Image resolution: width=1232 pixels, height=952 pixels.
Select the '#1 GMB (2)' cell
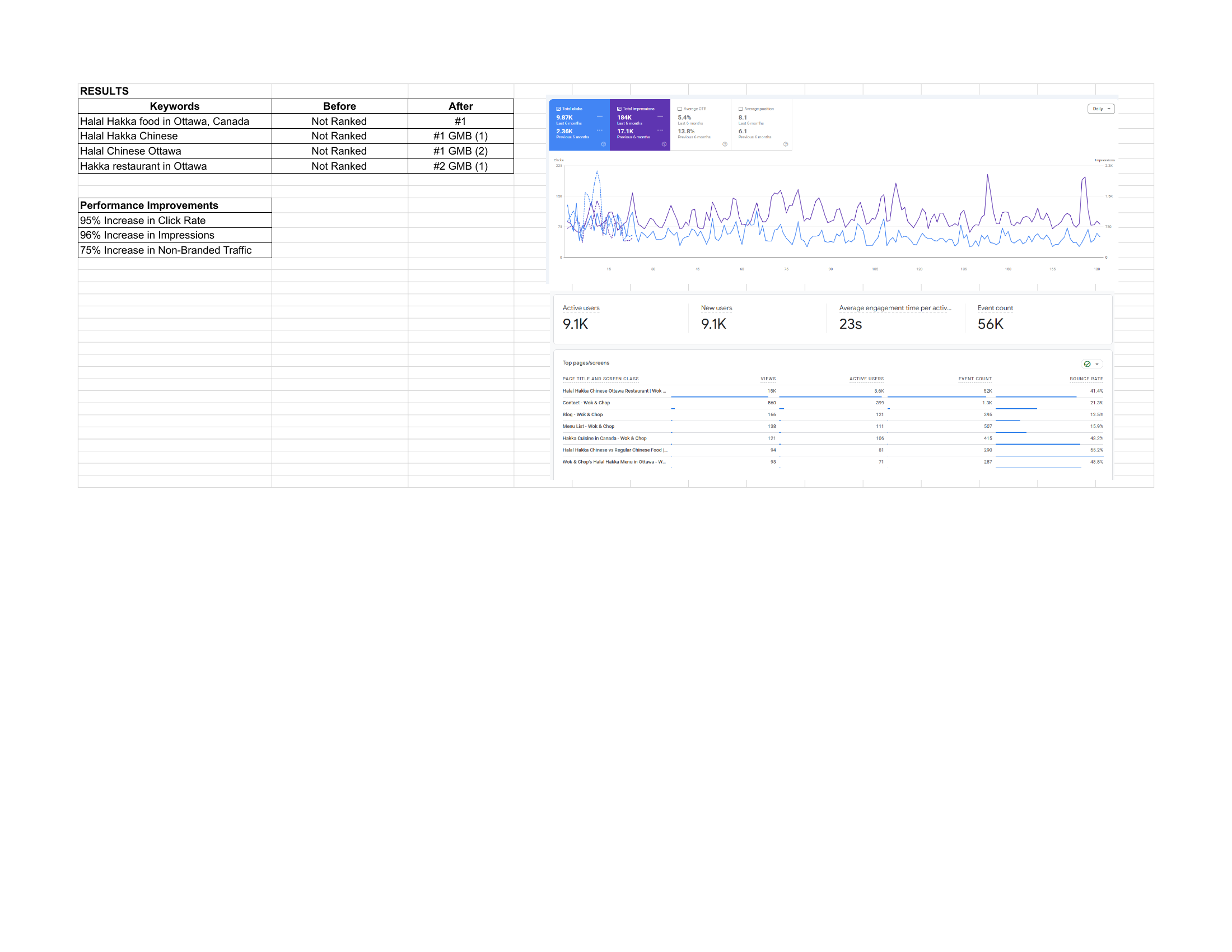click(x=461, y=151)
